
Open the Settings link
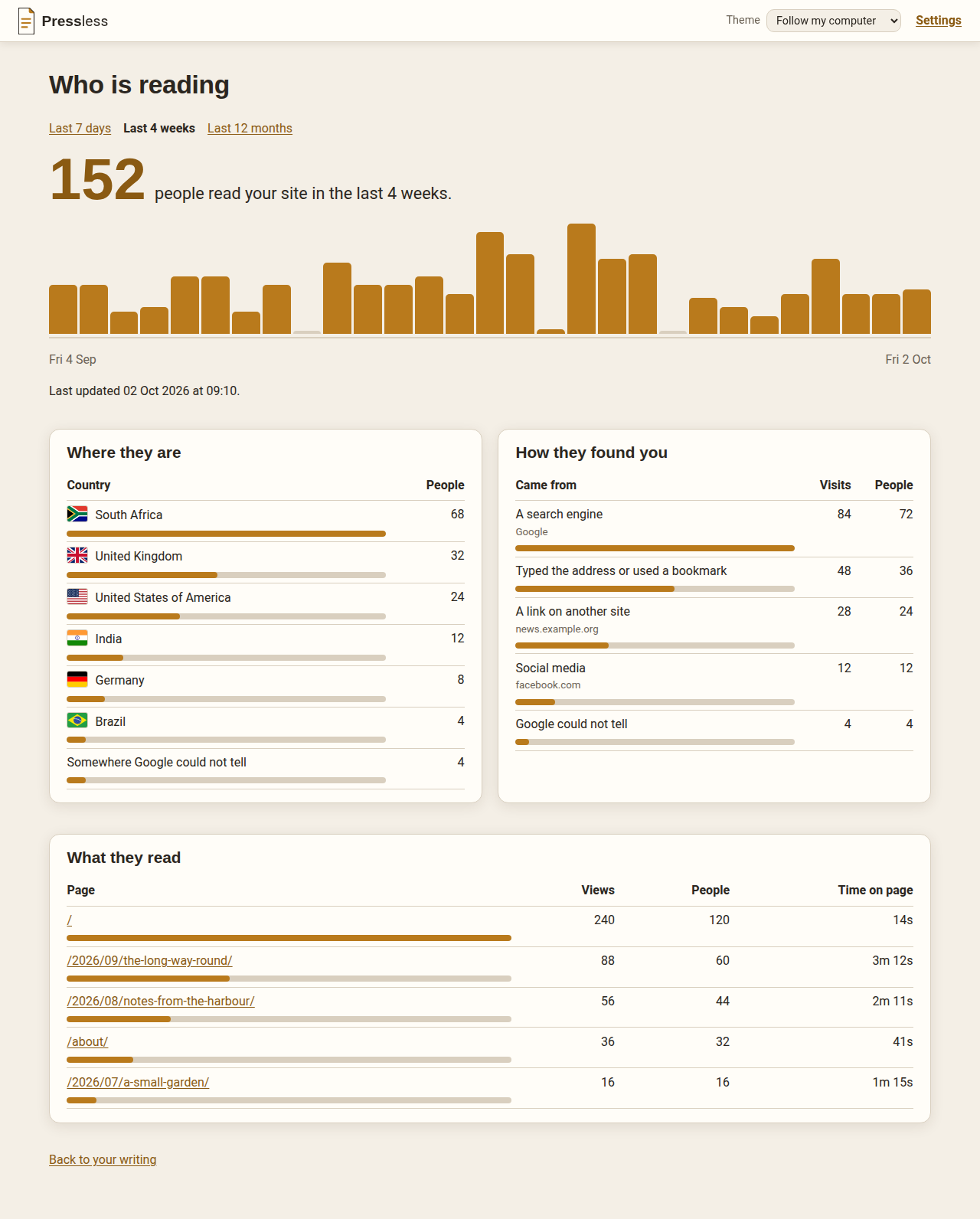939,21
